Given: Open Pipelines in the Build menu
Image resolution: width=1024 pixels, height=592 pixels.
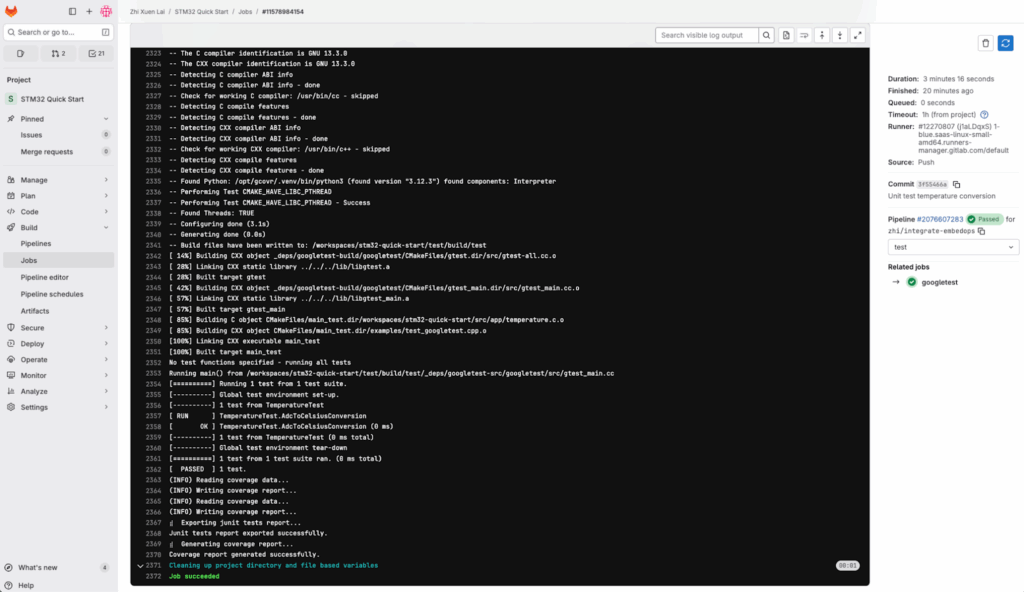Looking at the screenshot, I should pyautogui.click(x=36, y=243).
